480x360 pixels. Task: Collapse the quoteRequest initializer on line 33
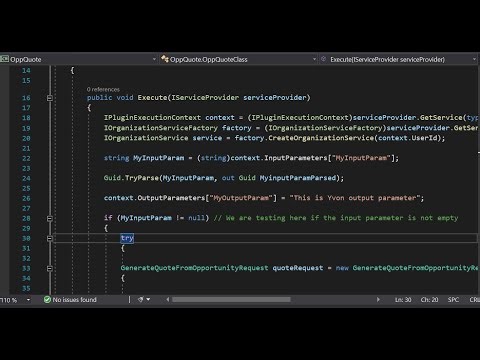[x=50, y=268]
